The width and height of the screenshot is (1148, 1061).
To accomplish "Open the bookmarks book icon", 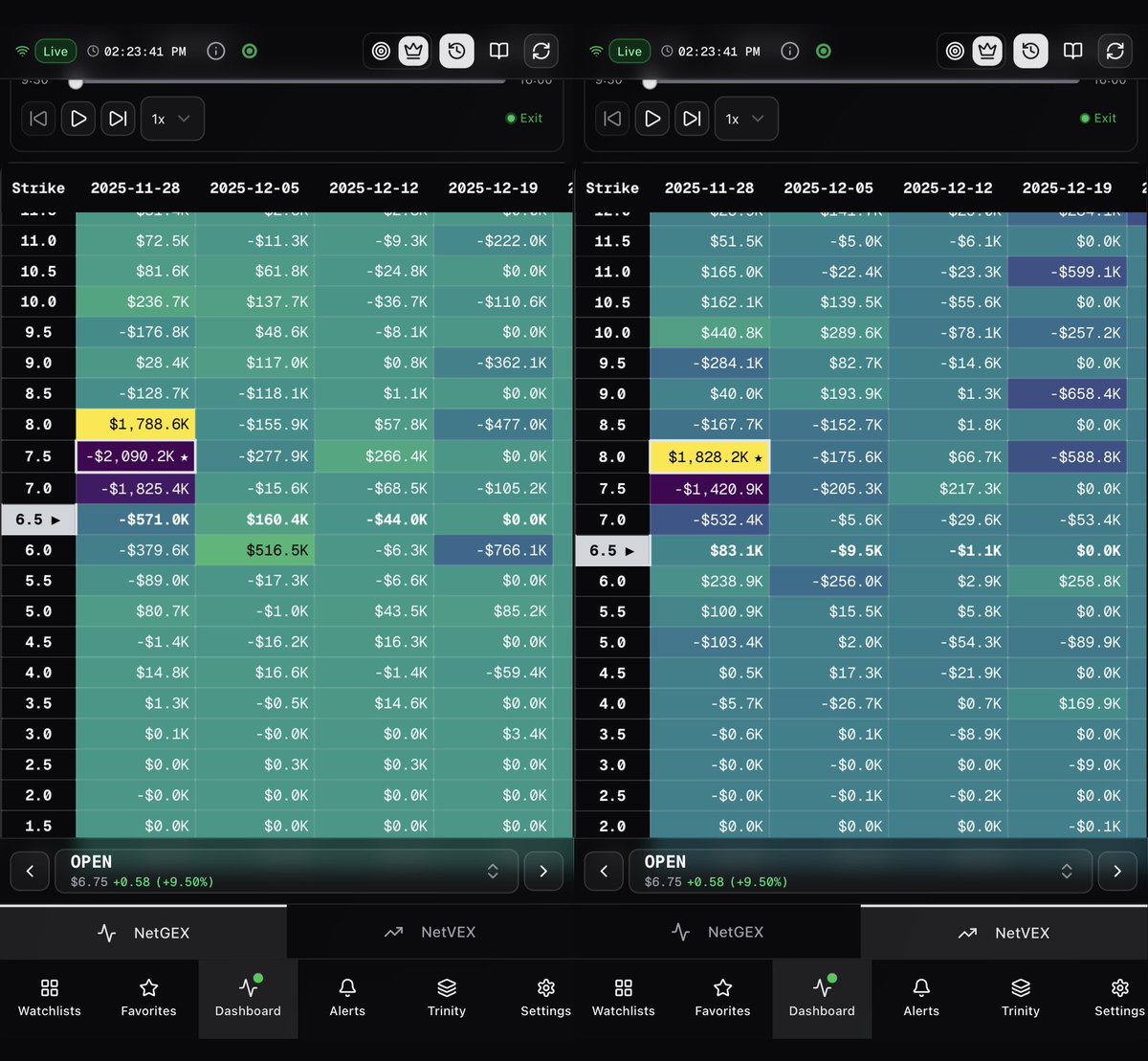I will 498,51.
